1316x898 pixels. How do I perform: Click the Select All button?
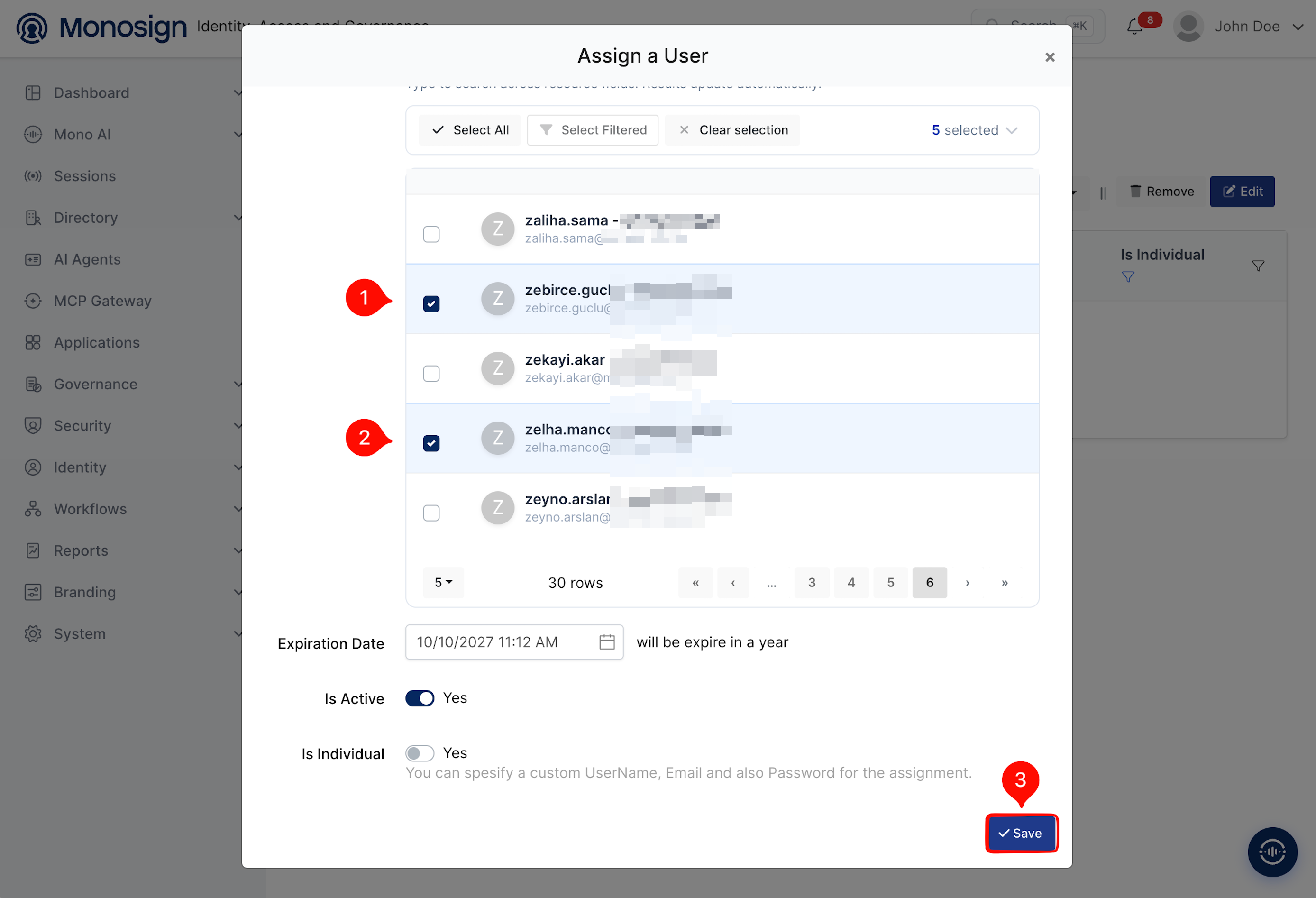click(469, 130)
